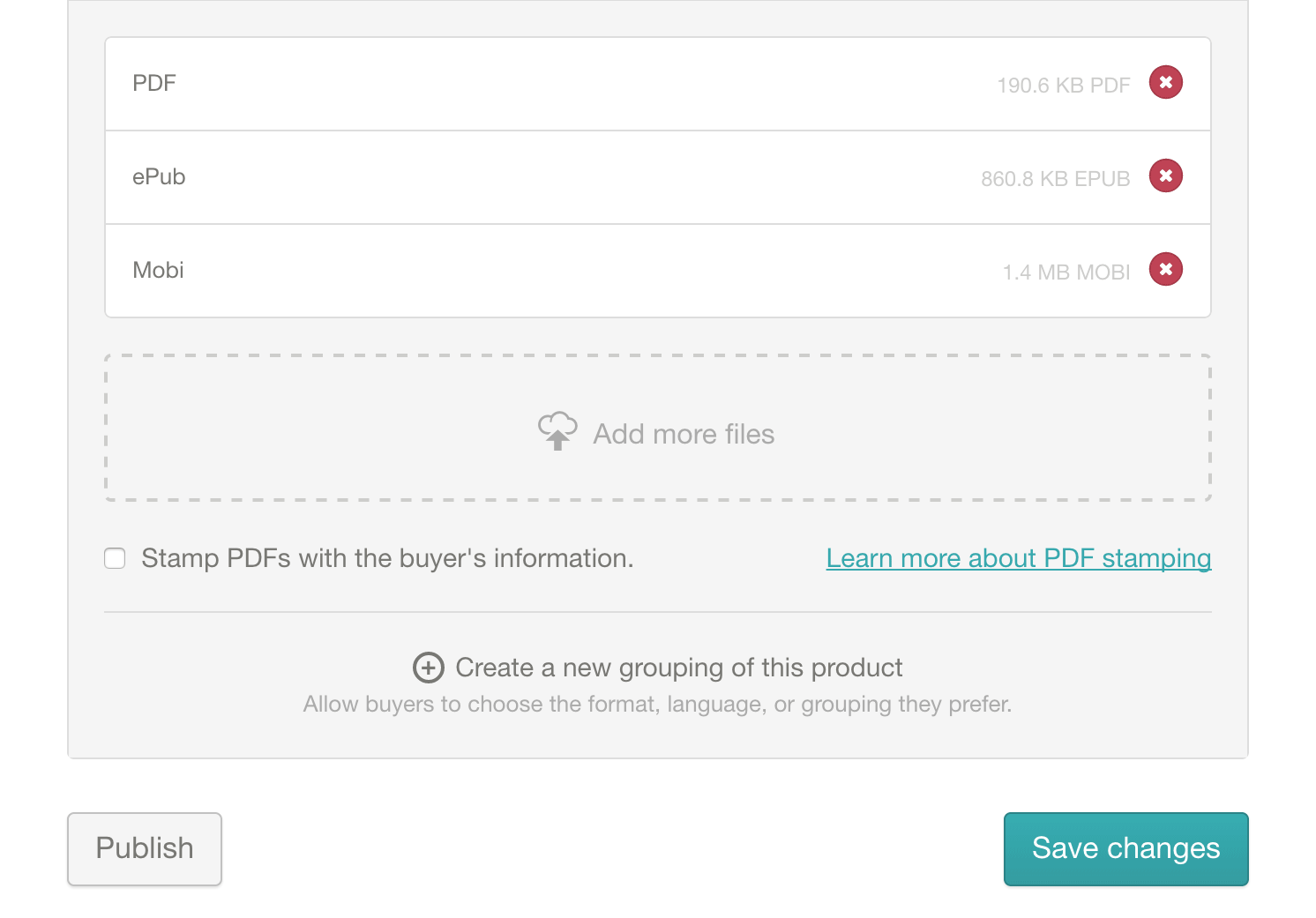Image resolution: width=1316 pixels, height=918 pixels.
Task: Remove the Mobi file with red X
Action: [x=1165, y=269]
